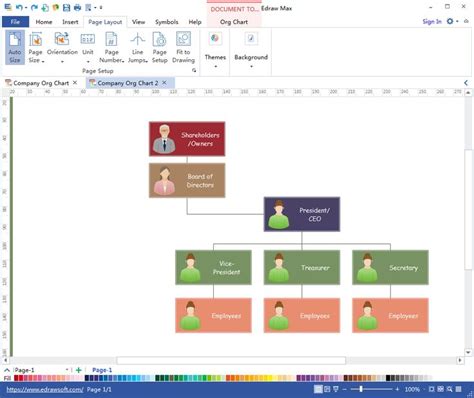Click the Undo icon in quick access

click(19, 7)
